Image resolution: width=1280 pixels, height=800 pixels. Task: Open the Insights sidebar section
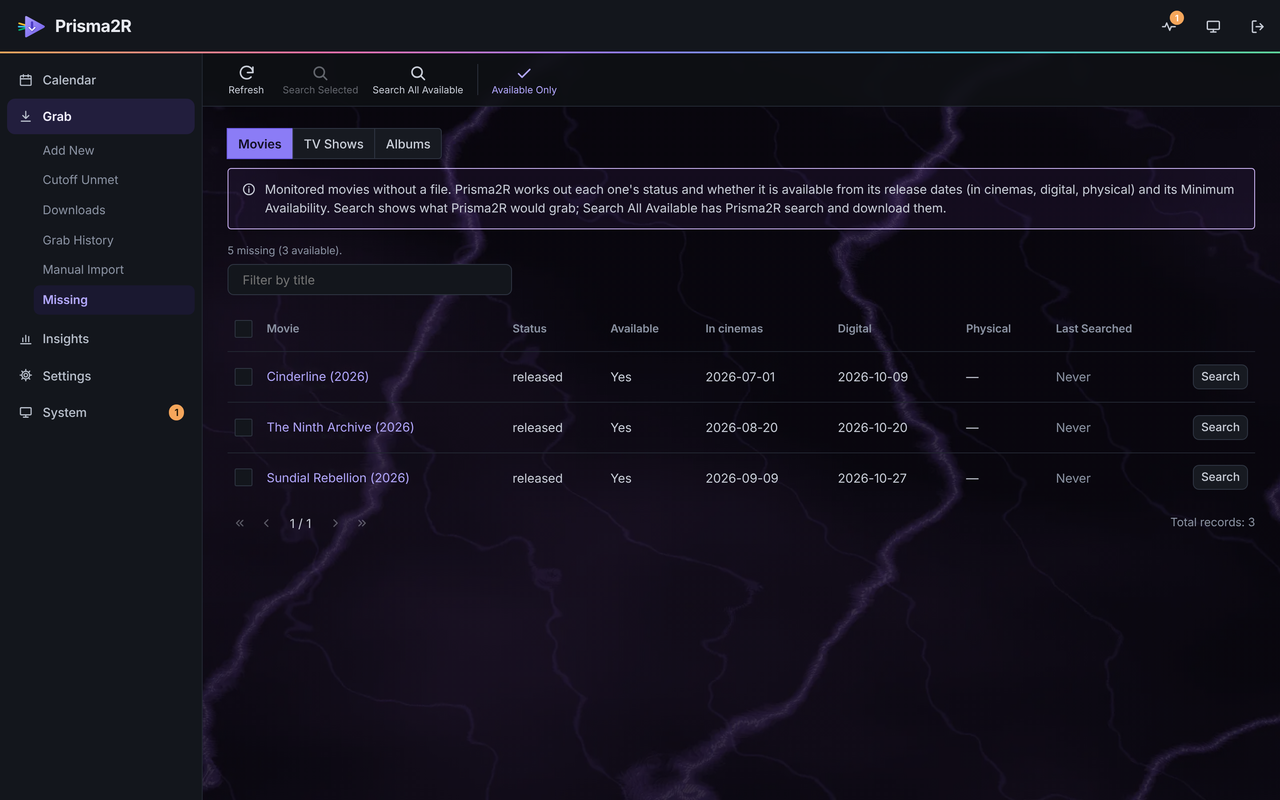pyautogui.click(x=101, y=339)
